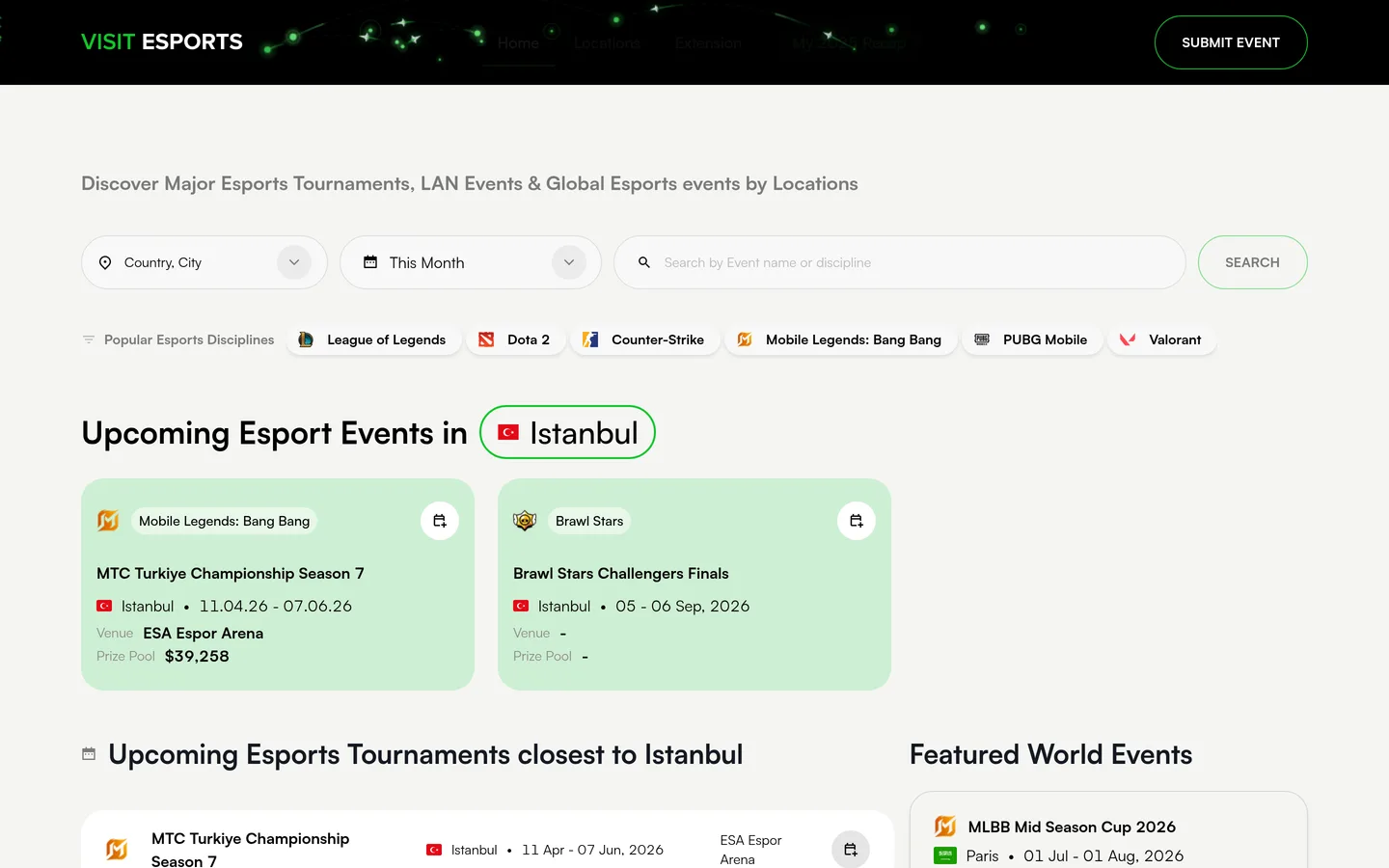Click the filter icon near Popular Esports Disciplines
This screenshot has height=868, width=1389.
tap(89, 339)
